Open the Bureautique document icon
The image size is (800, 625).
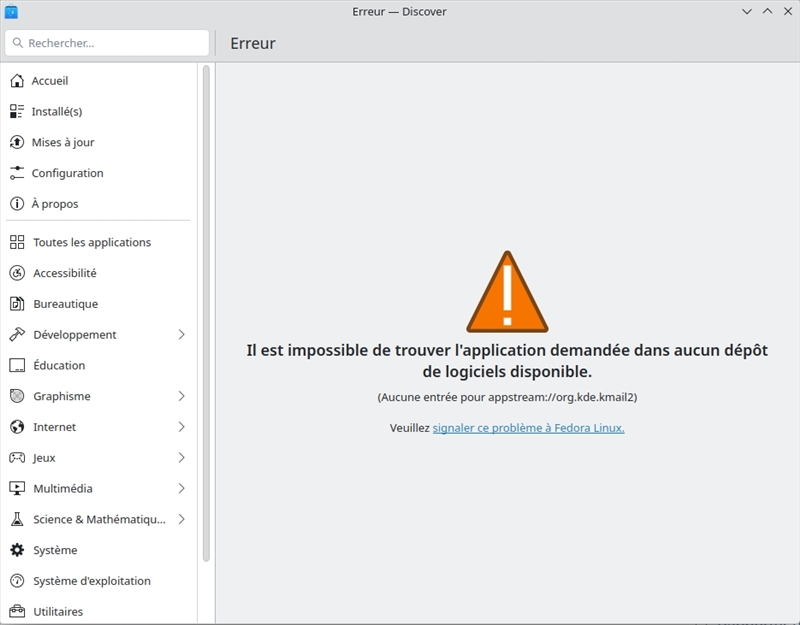tap(17, 304)
